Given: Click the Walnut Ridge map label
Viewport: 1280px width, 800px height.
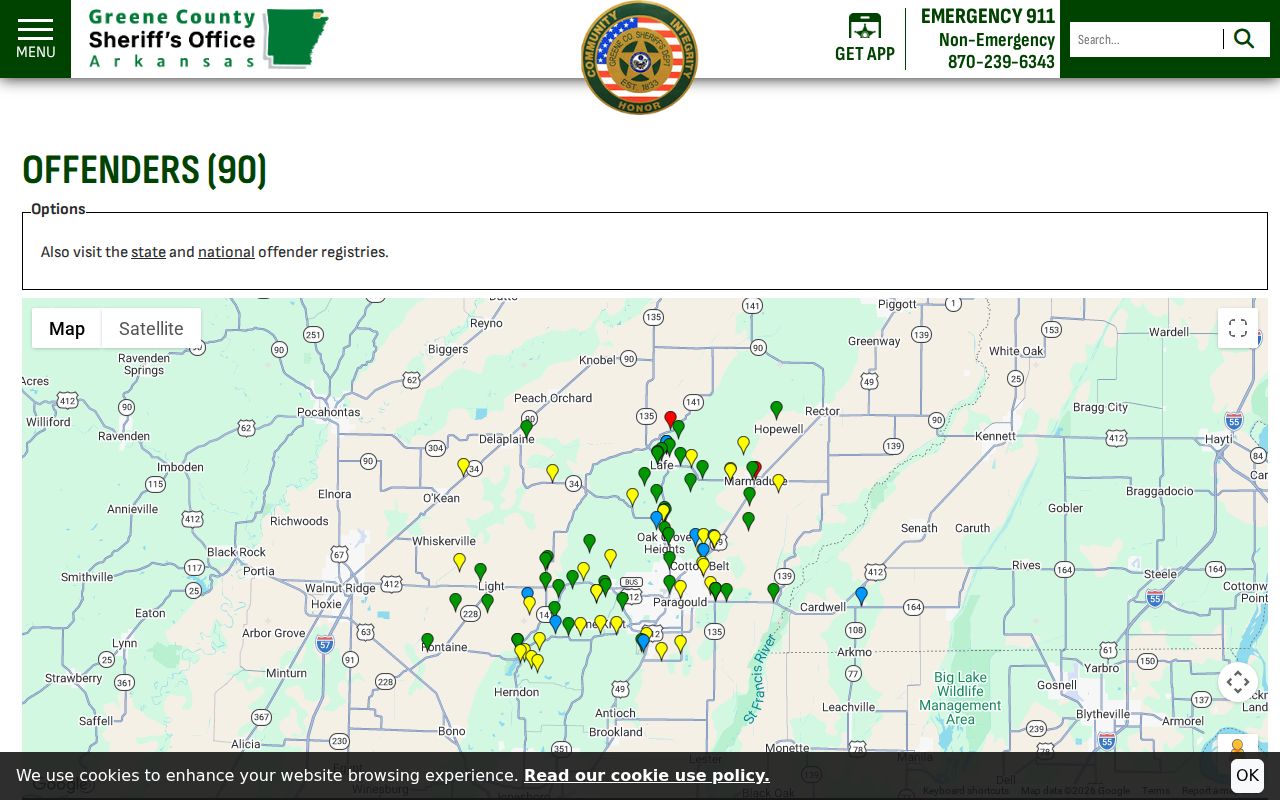Looking at the screenshot, I should [341, 588].
